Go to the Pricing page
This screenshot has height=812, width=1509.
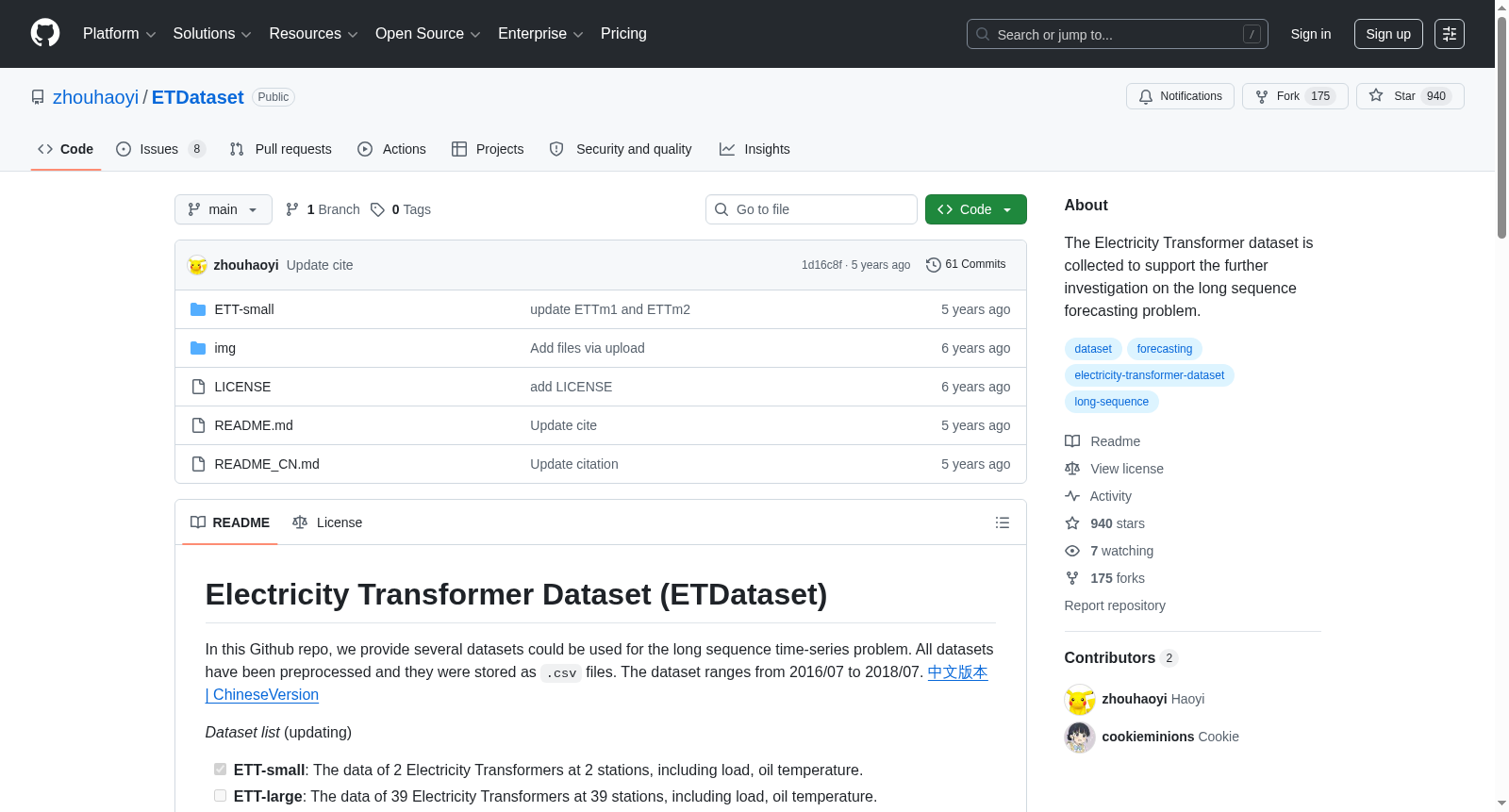[623, 34]
